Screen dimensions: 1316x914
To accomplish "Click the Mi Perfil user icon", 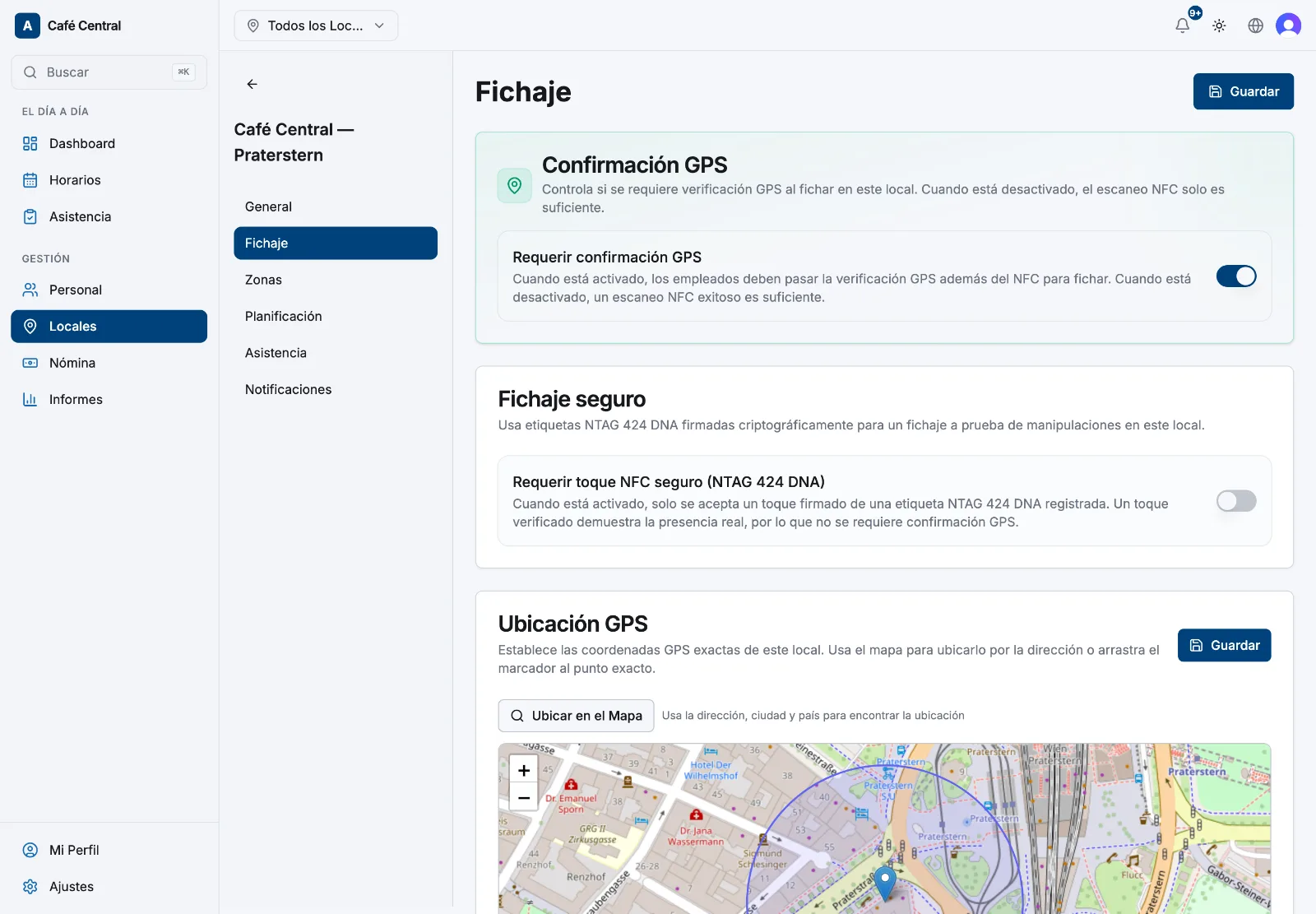I will coord(30,850).
